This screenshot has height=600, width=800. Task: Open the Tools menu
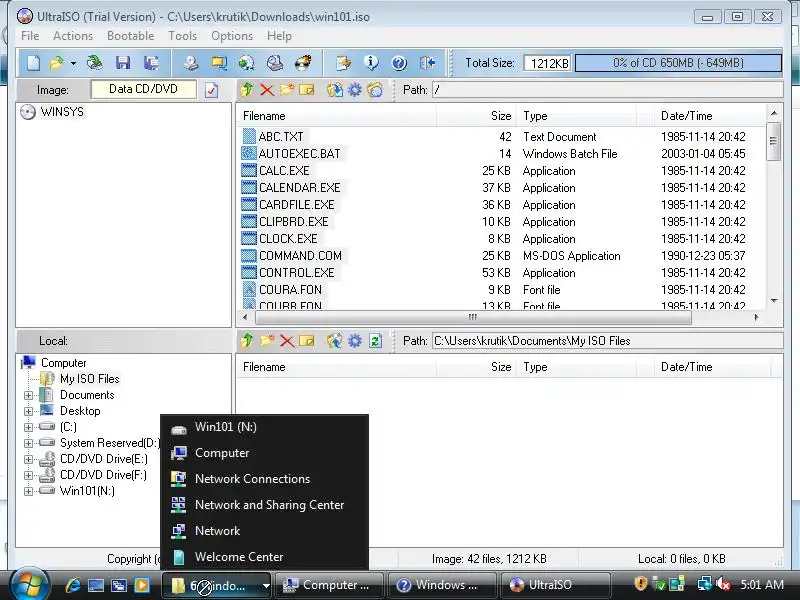click(x=183, y=36)
